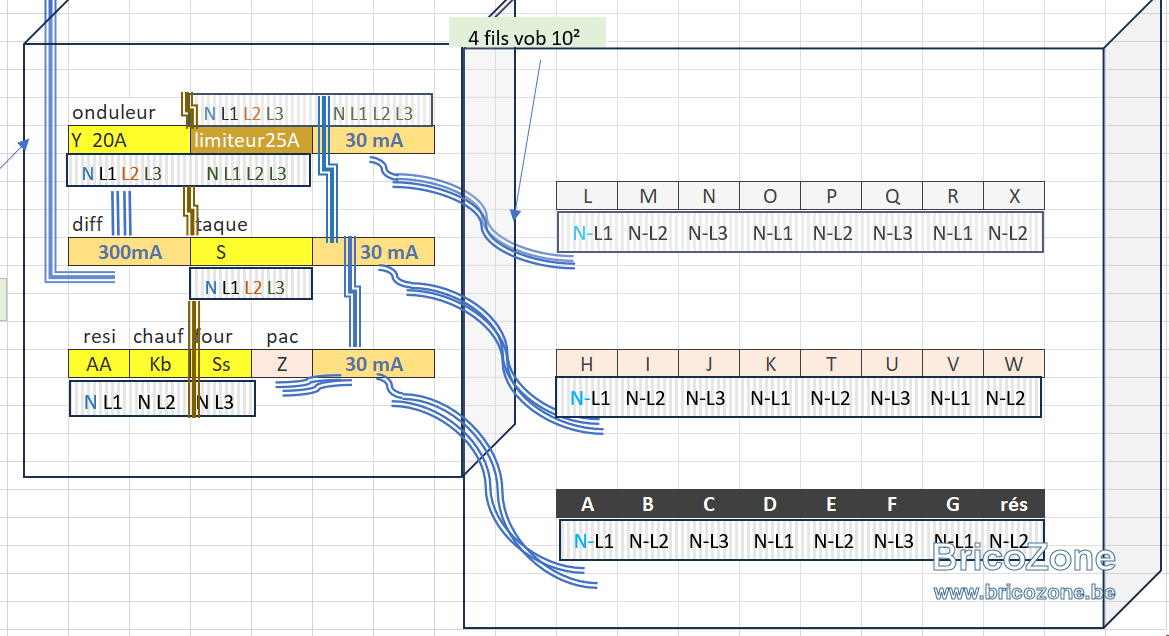Image resolution: width=1169 pixels, height=636 pixels.
Task: Select the yellow 'S' taque cell
Action: coord(251,252)
